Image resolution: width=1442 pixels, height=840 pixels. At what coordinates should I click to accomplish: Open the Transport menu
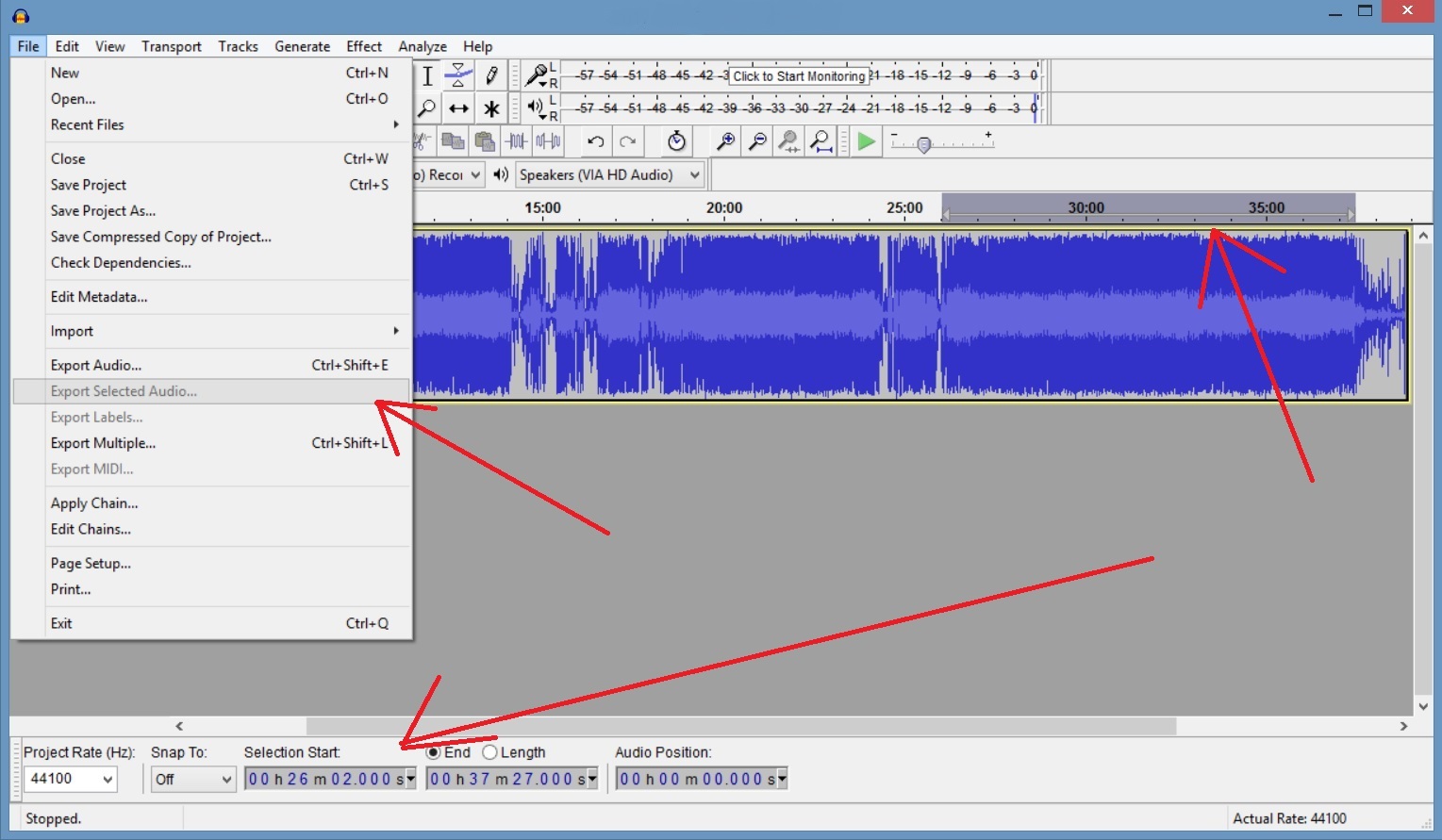(x=172, y=46)
